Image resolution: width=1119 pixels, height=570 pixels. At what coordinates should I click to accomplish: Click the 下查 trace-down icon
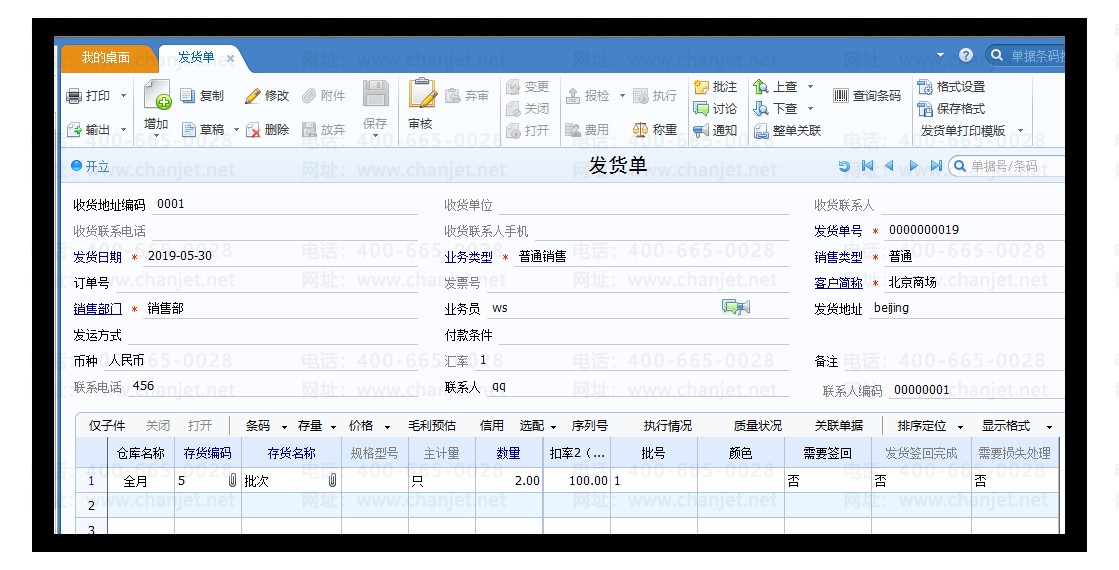click(761, 109)
